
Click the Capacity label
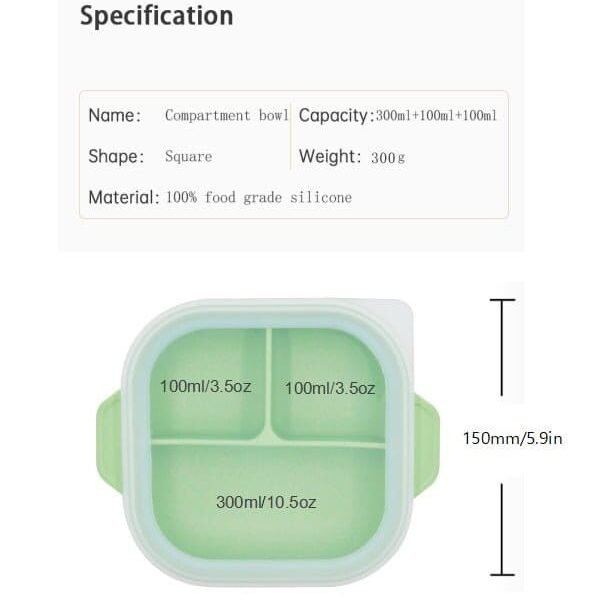coord(336,116)
